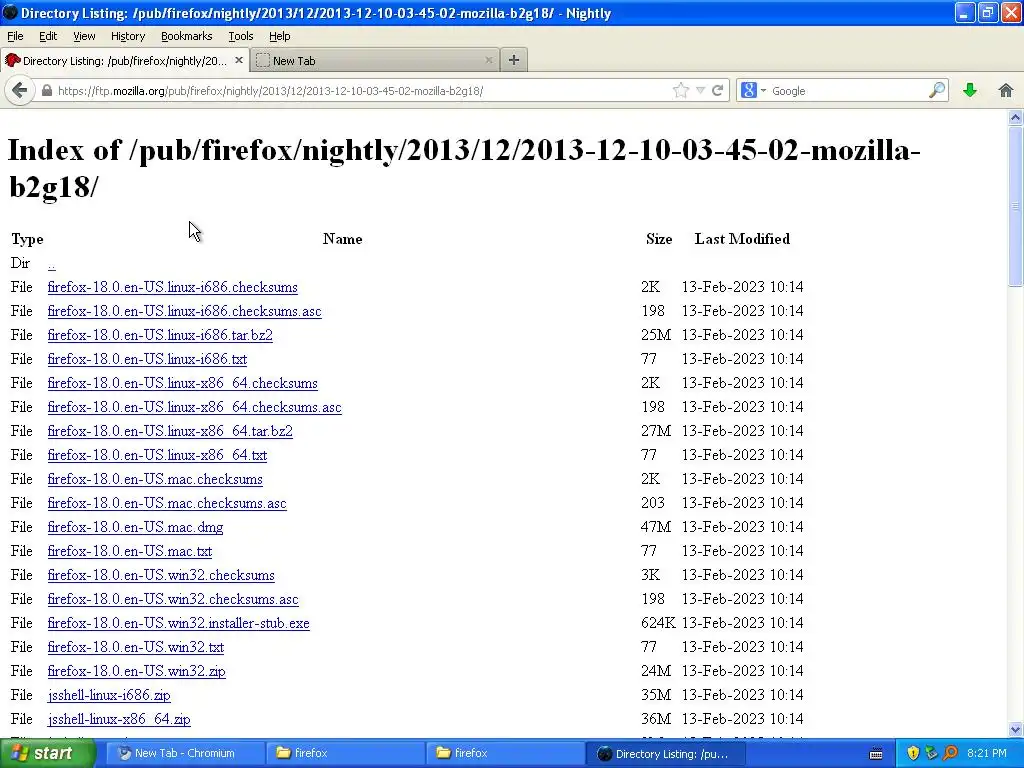Download firefox-18.0.en-US.linux-x86_64.tar.bz2

[170, 432]
